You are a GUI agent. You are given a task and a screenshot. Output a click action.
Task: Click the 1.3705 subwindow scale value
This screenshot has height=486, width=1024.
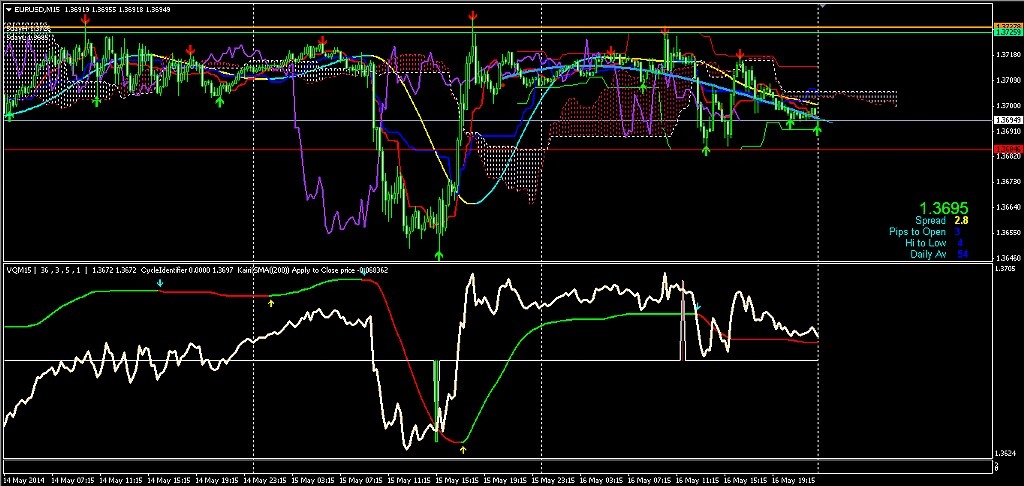[x=1004, y=268]
